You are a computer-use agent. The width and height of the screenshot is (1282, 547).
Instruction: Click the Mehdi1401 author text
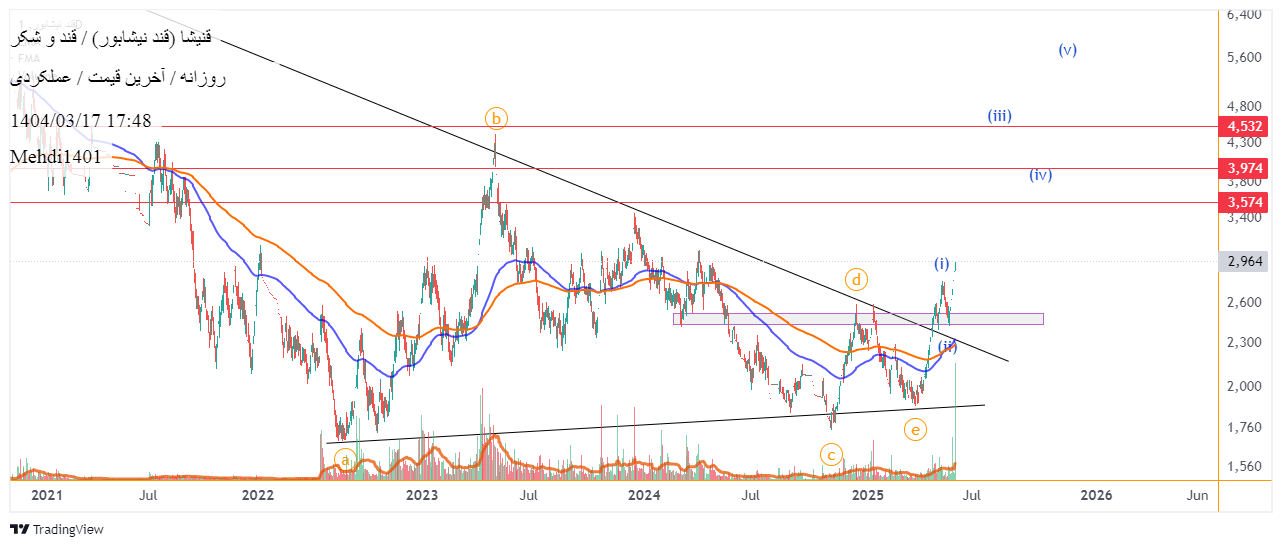coord(55,157)
